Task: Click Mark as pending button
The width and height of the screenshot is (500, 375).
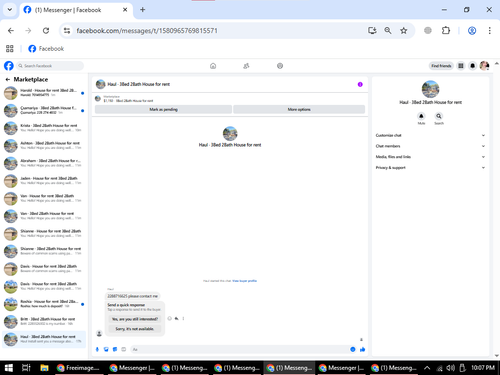Action: click(163, 109)
